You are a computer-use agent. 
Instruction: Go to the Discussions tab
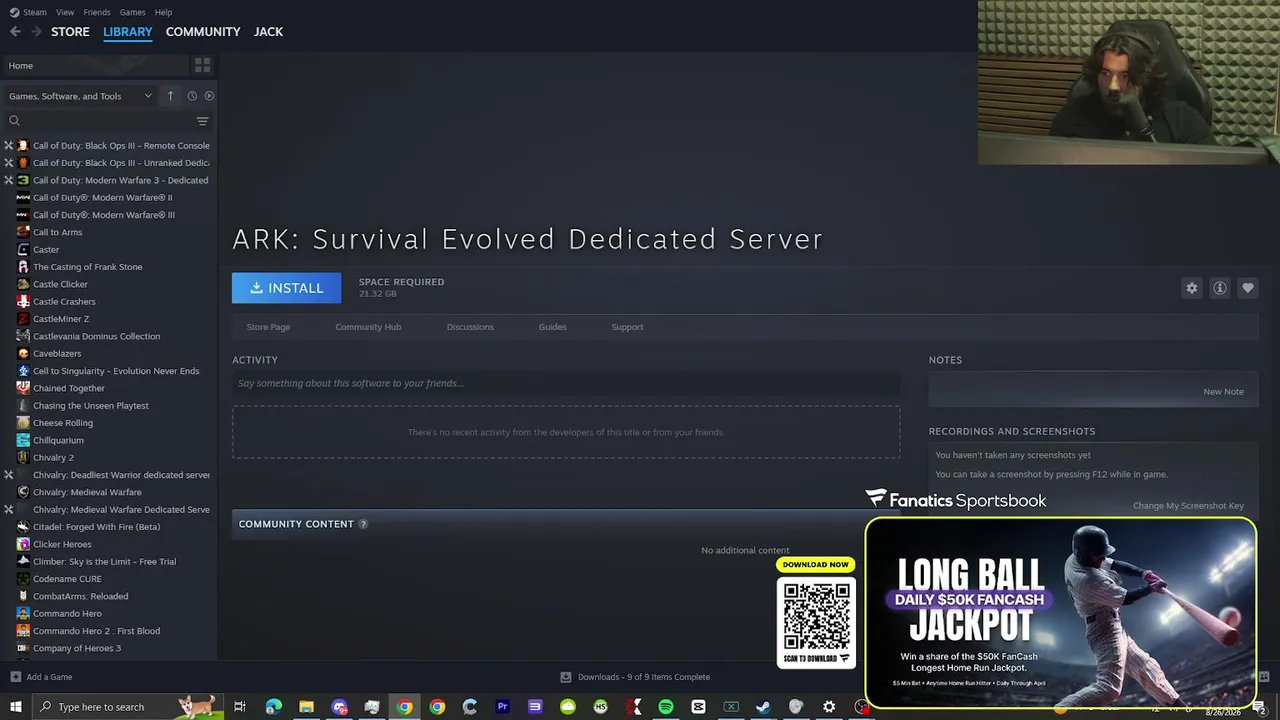[x=470, y=327]
